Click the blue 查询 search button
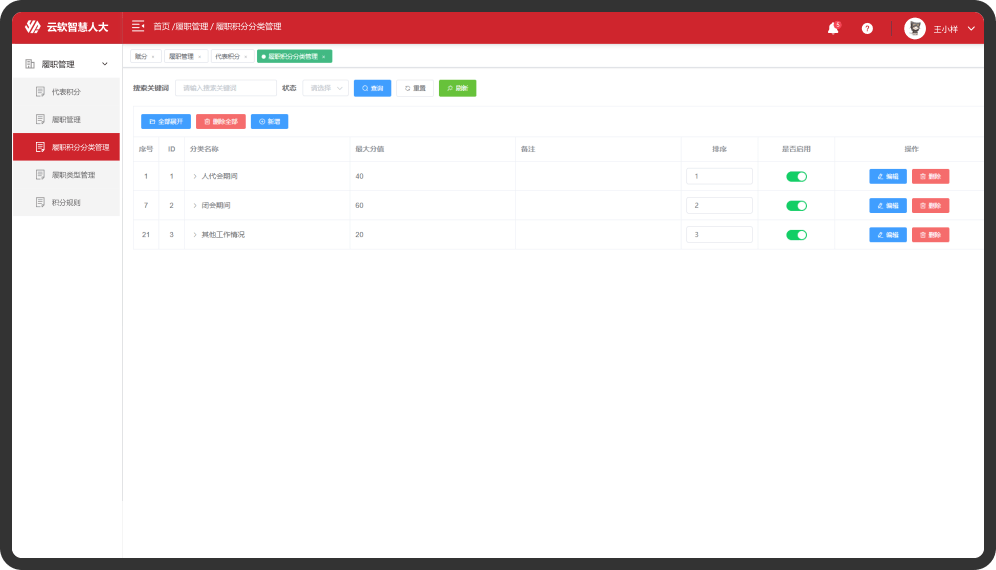996x570 pixels. coord(372,88)
